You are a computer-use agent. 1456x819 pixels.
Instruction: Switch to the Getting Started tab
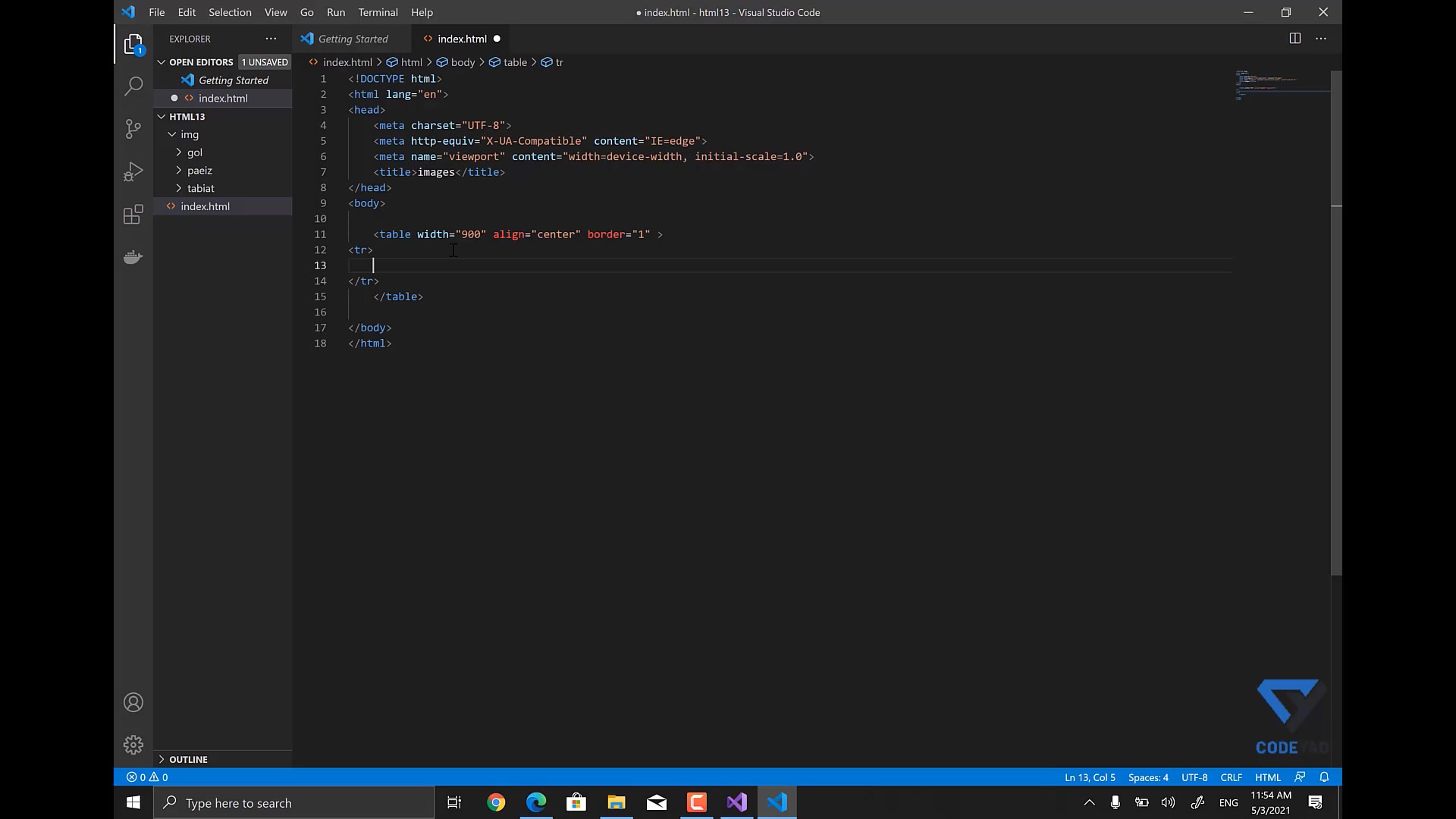(353, 39)
